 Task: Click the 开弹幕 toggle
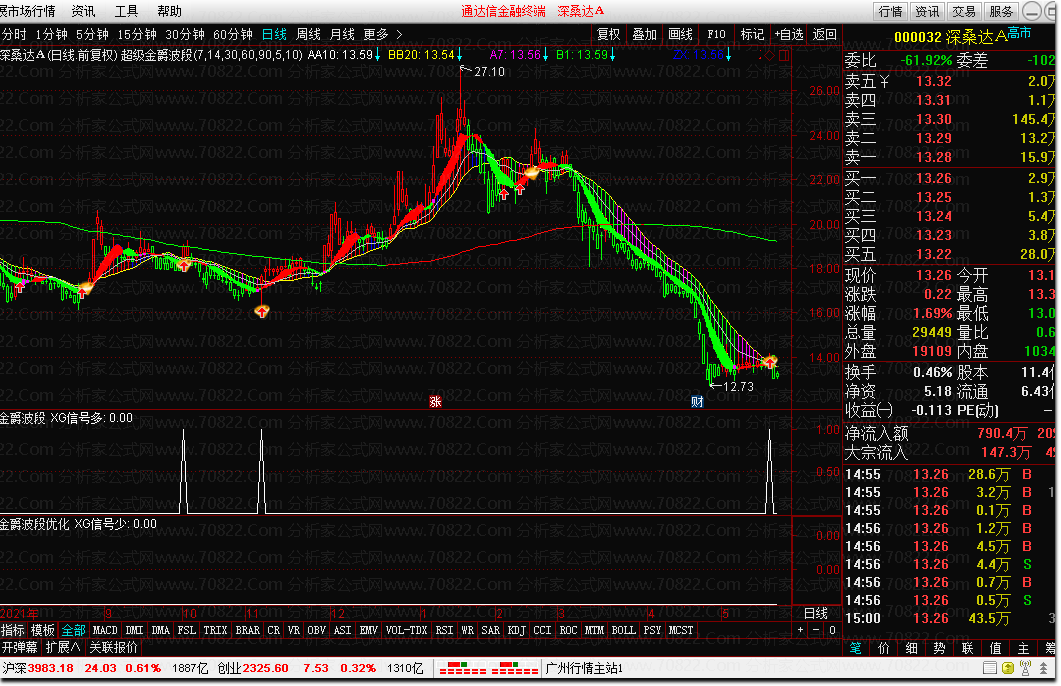[x=20, y=647]
